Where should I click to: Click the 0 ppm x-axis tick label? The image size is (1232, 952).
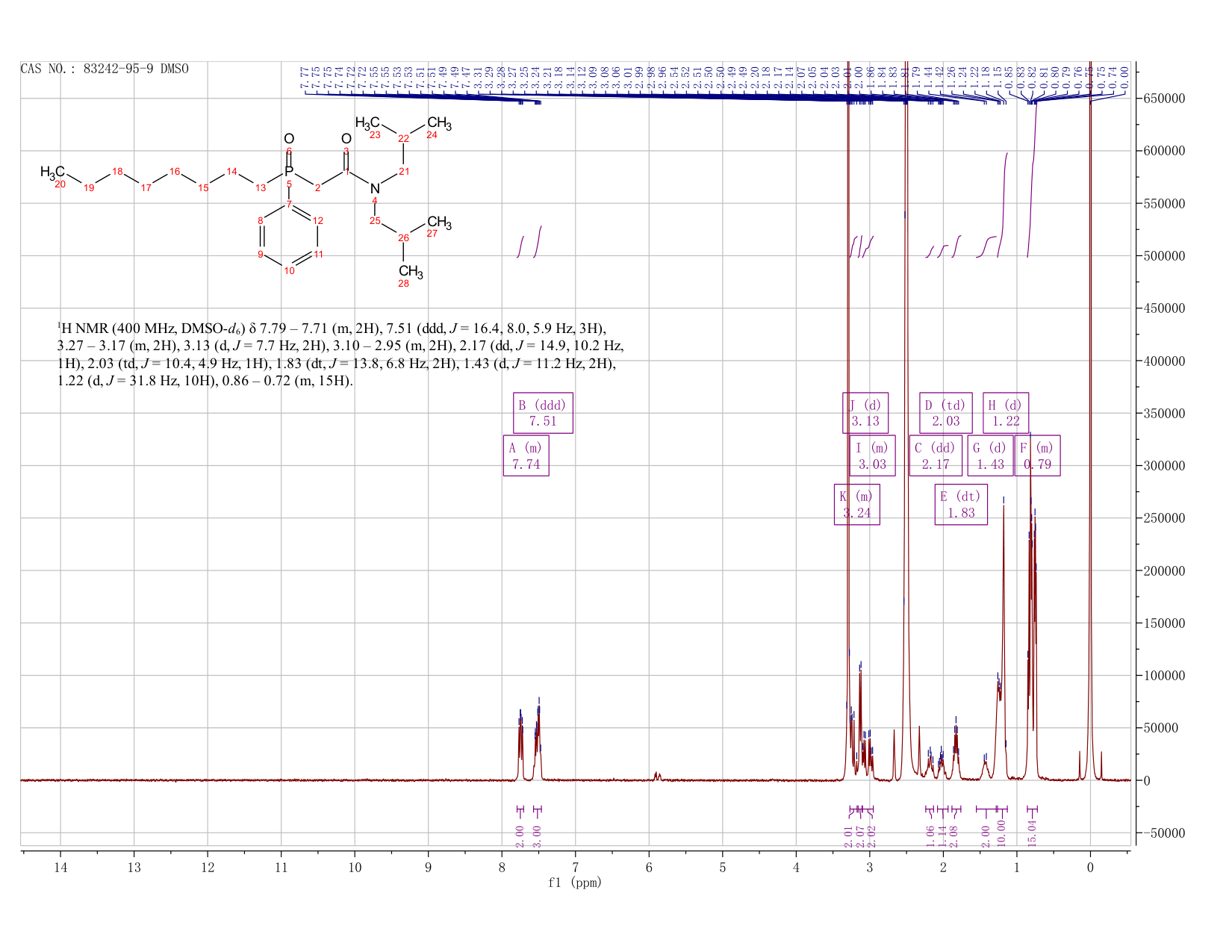[x=1090, y=867]
